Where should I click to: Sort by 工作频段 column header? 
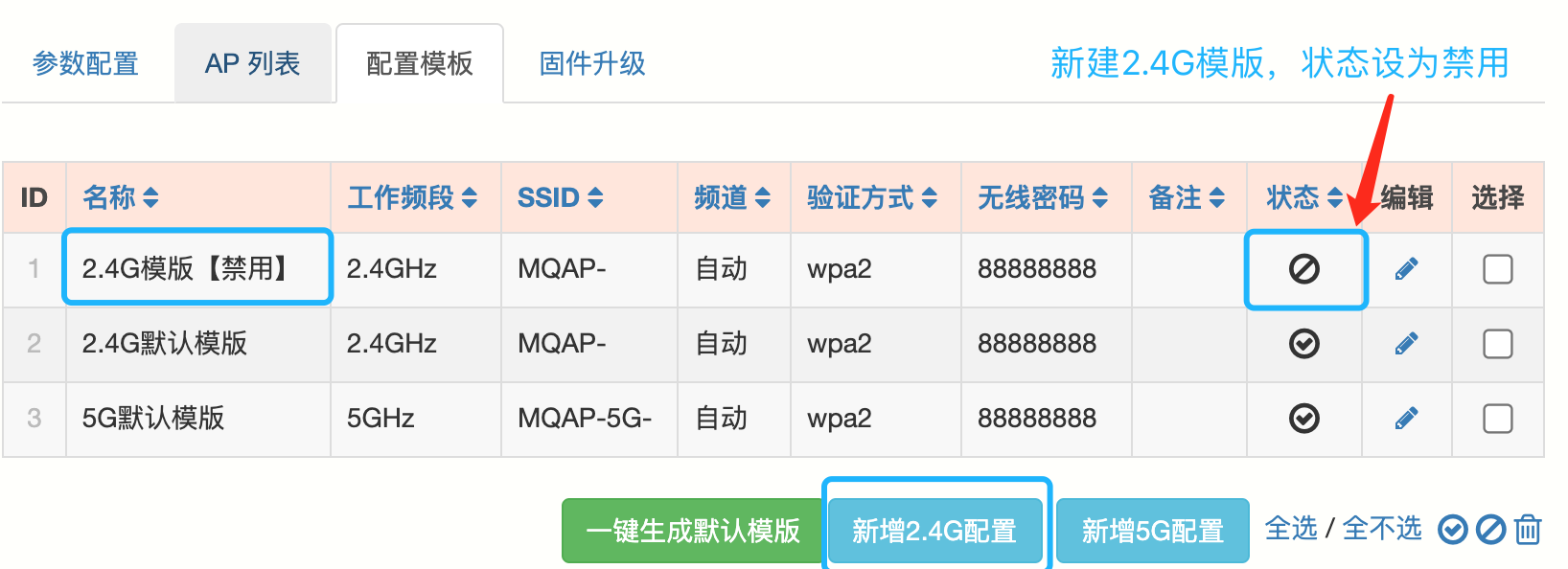(412, 197)
